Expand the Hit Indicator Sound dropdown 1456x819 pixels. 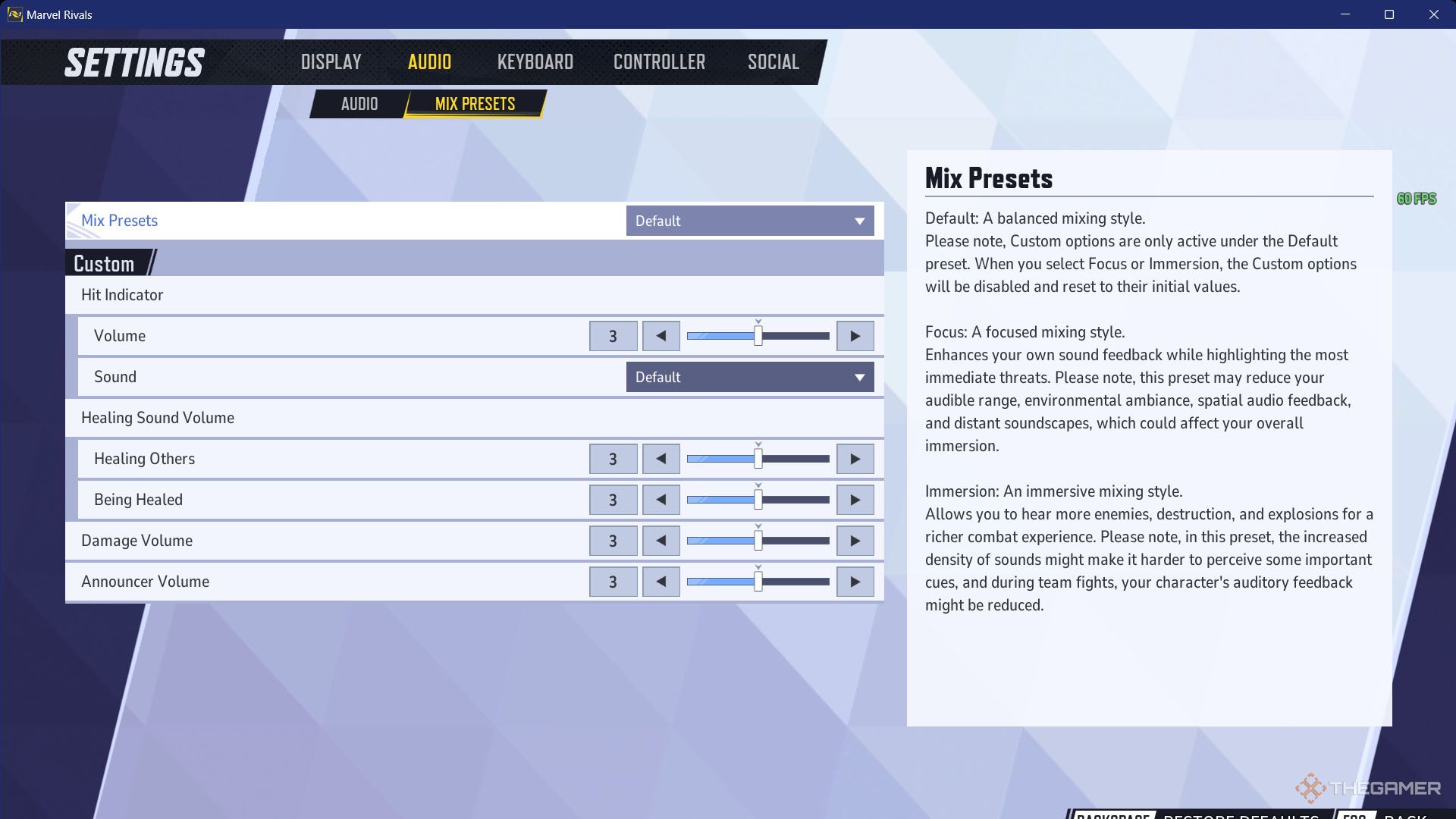click(750, 377)
